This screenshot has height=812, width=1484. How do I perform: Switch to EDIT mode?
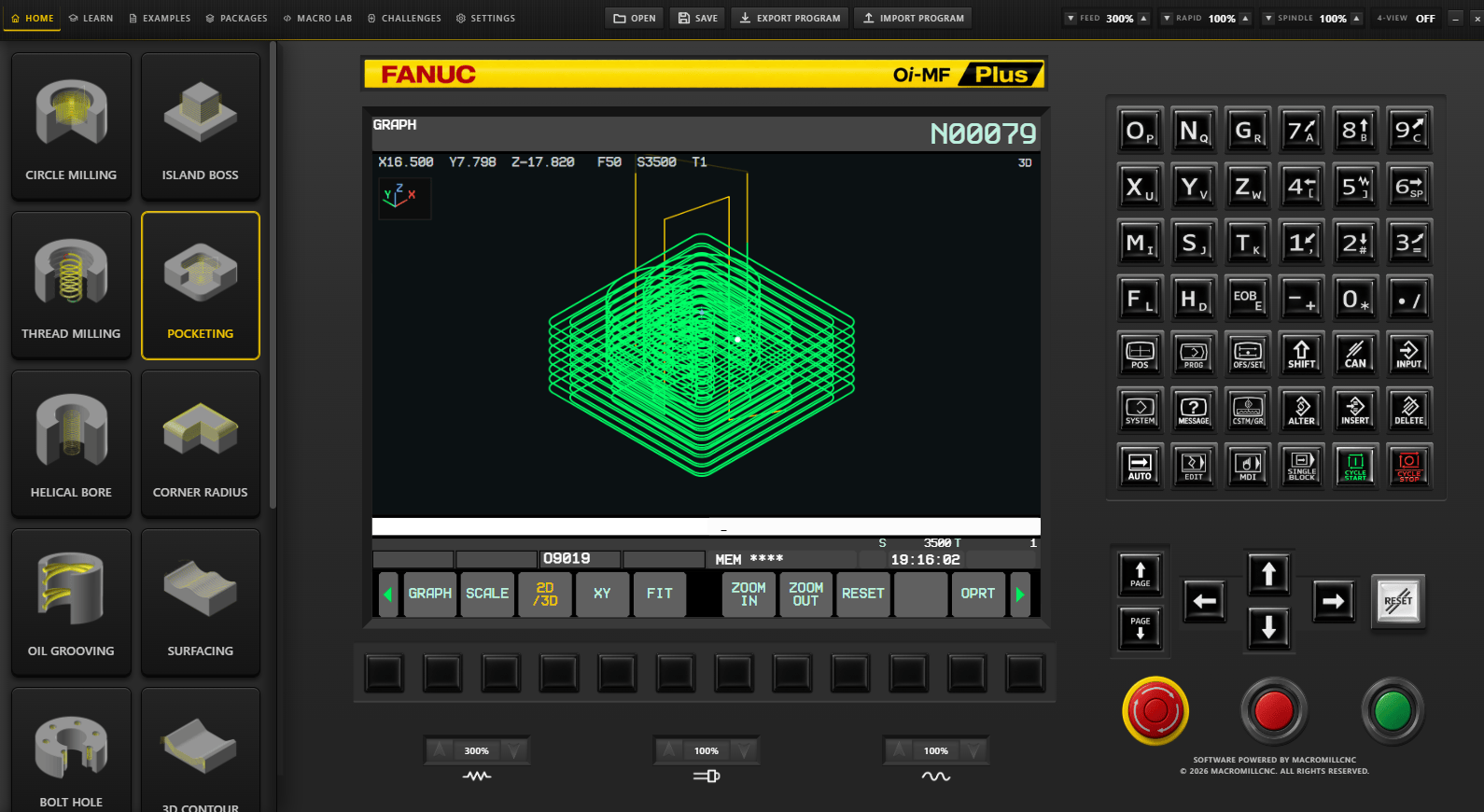pos(1194,466)
